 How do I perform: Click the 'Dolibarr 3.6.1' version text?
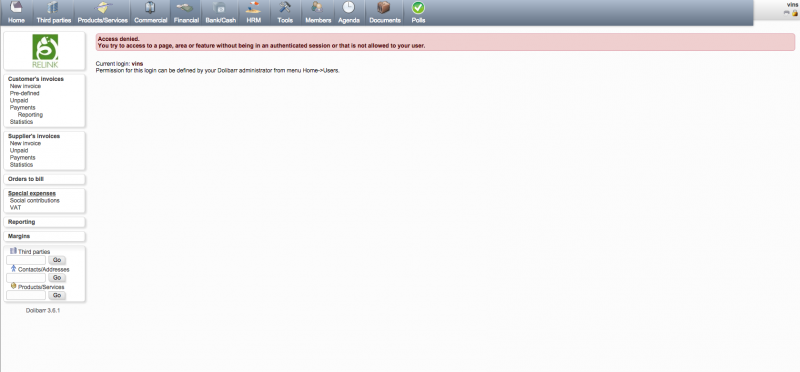point(43,310)
